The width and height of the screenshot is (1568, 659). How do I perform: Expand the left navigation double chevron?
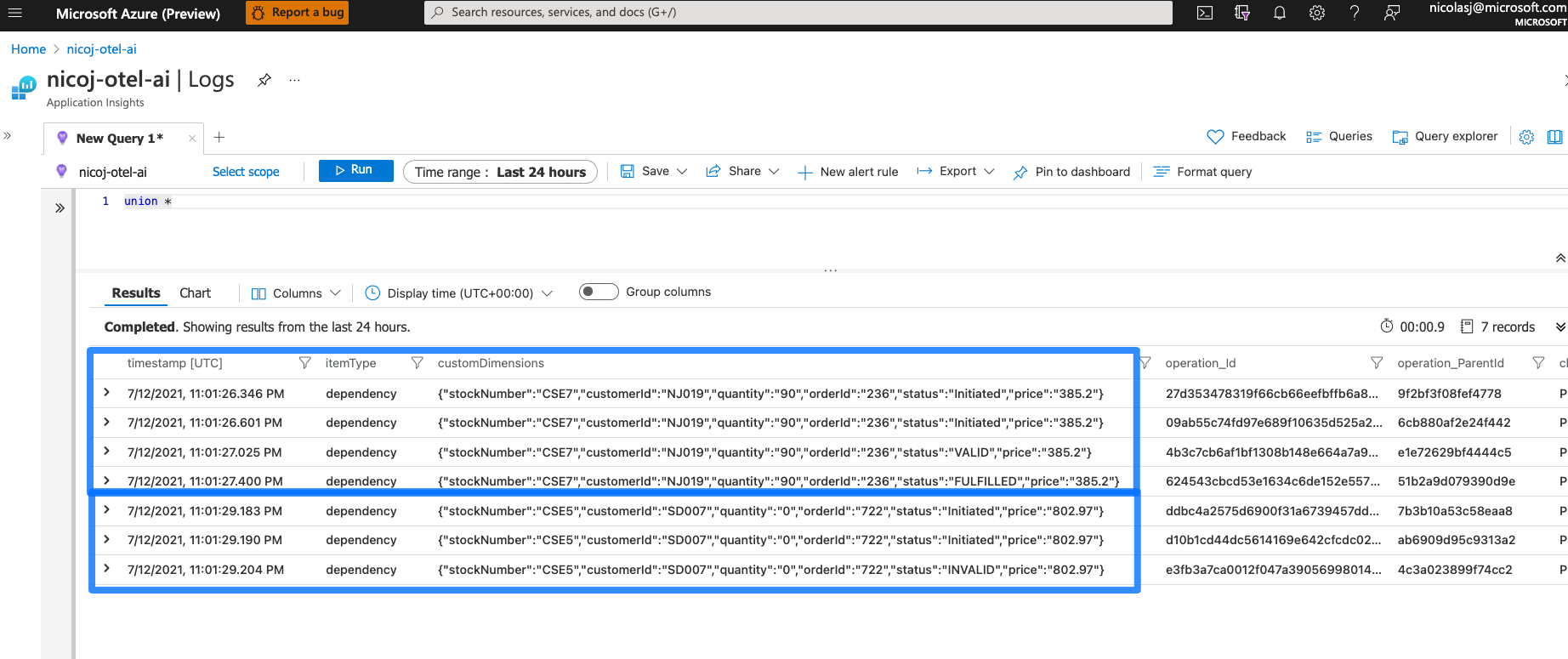tap(8, 135)
